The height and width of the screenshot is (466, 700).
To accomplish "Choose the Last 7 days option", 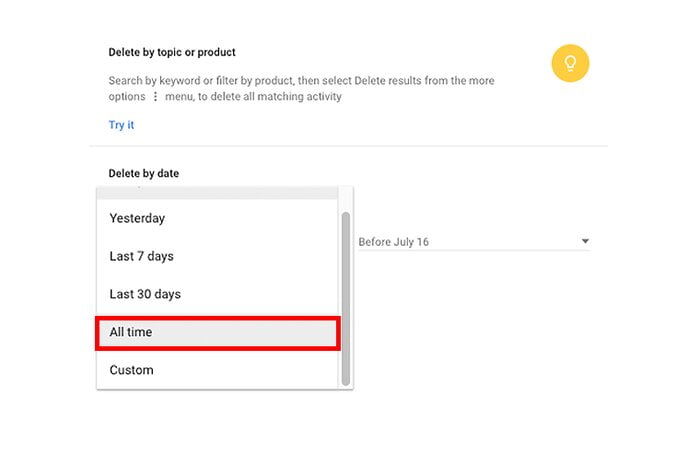I will tap(141, 256).
